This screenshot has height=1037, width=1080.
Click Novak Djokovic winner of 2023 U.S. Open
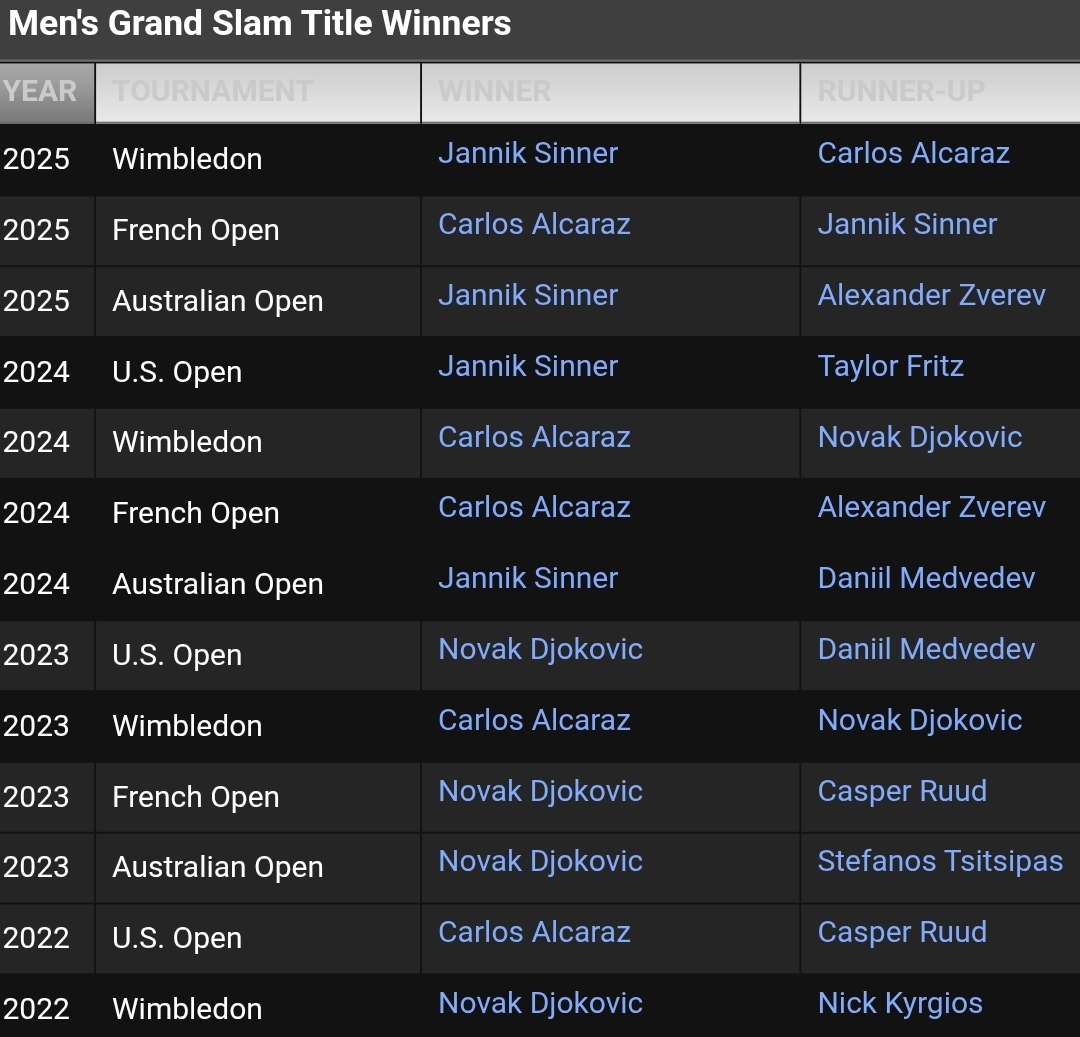(540, 649)
